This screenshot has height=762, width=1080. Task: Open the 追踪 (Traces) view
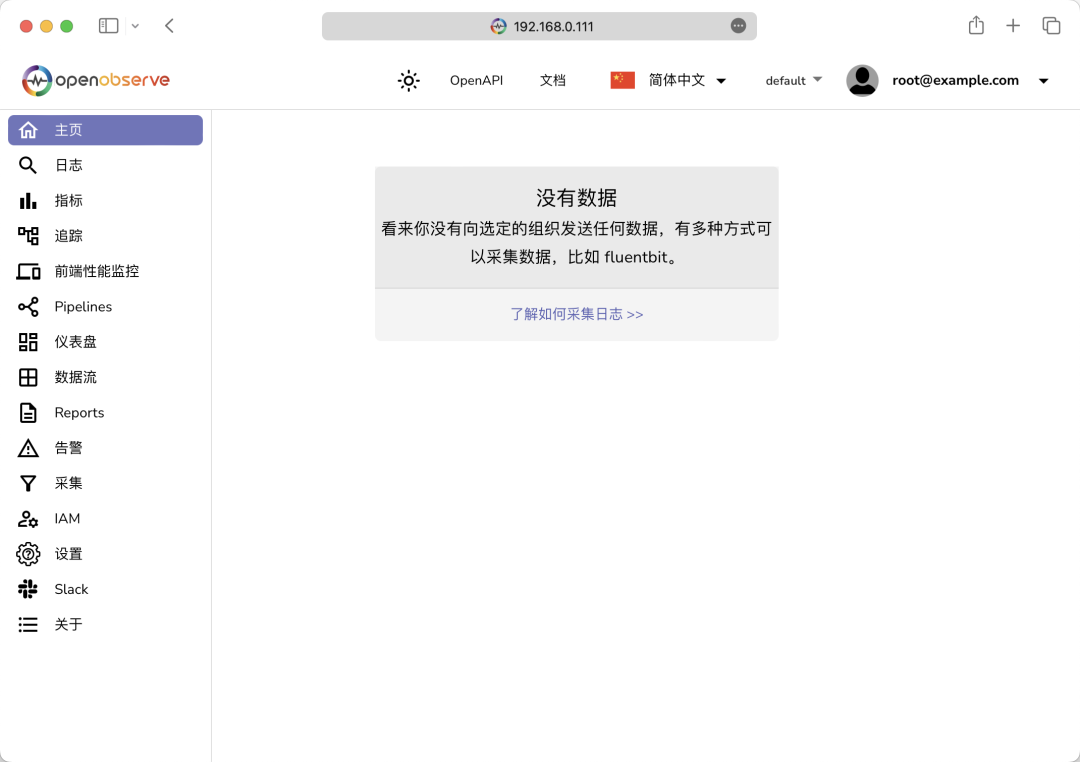tap(67, 235)
